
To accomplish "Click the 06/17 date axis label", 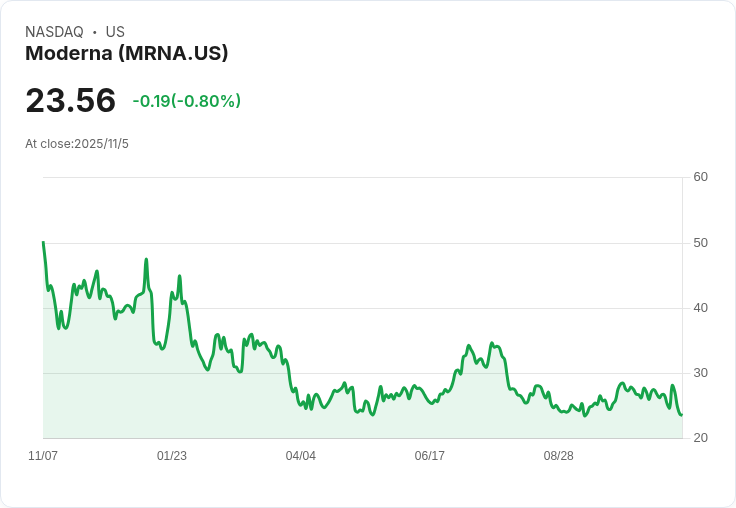I will [429, 456].
